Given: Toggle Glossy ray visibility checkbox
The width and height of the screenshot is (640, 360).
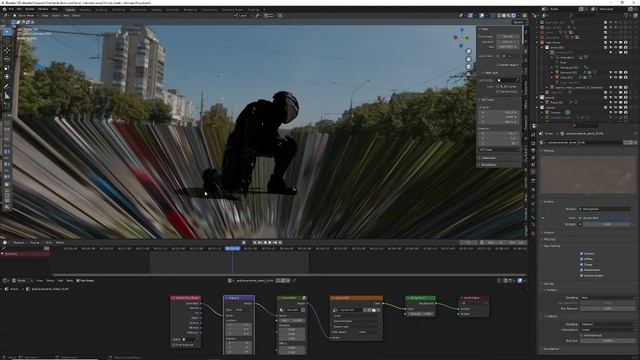Looking at the screenshot, I should (x=582, y=264).
